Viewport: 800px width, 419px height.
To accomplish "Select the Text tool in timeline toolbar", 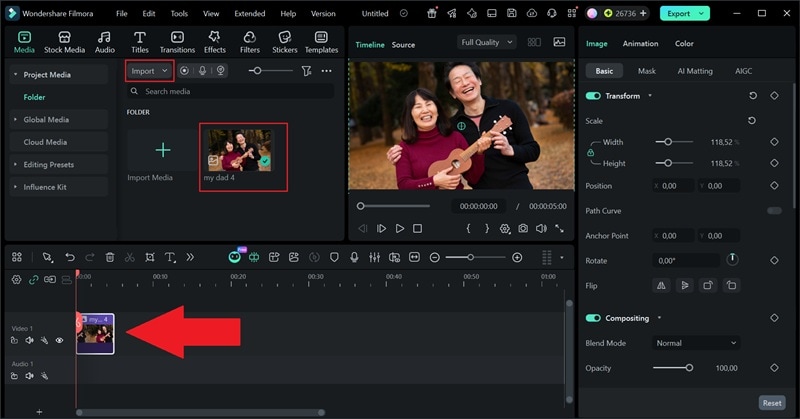I will (x=170, y=257).
